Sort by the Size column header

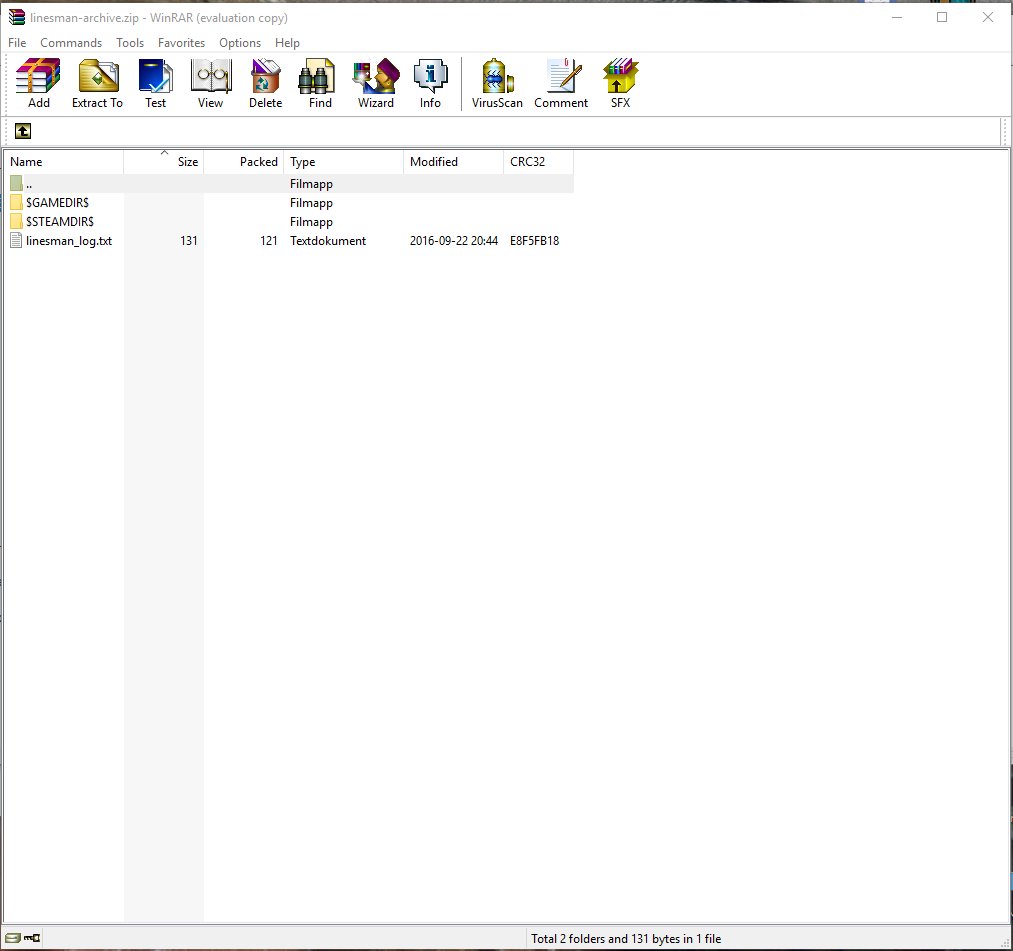[x=163, y=162]
